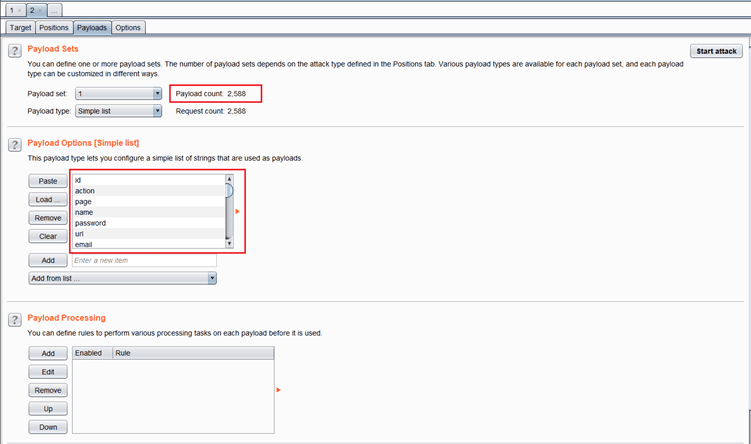Open new attack tab with ellipsis tab
This screenshot has height=444, width=751.
[x=56, y=9]
